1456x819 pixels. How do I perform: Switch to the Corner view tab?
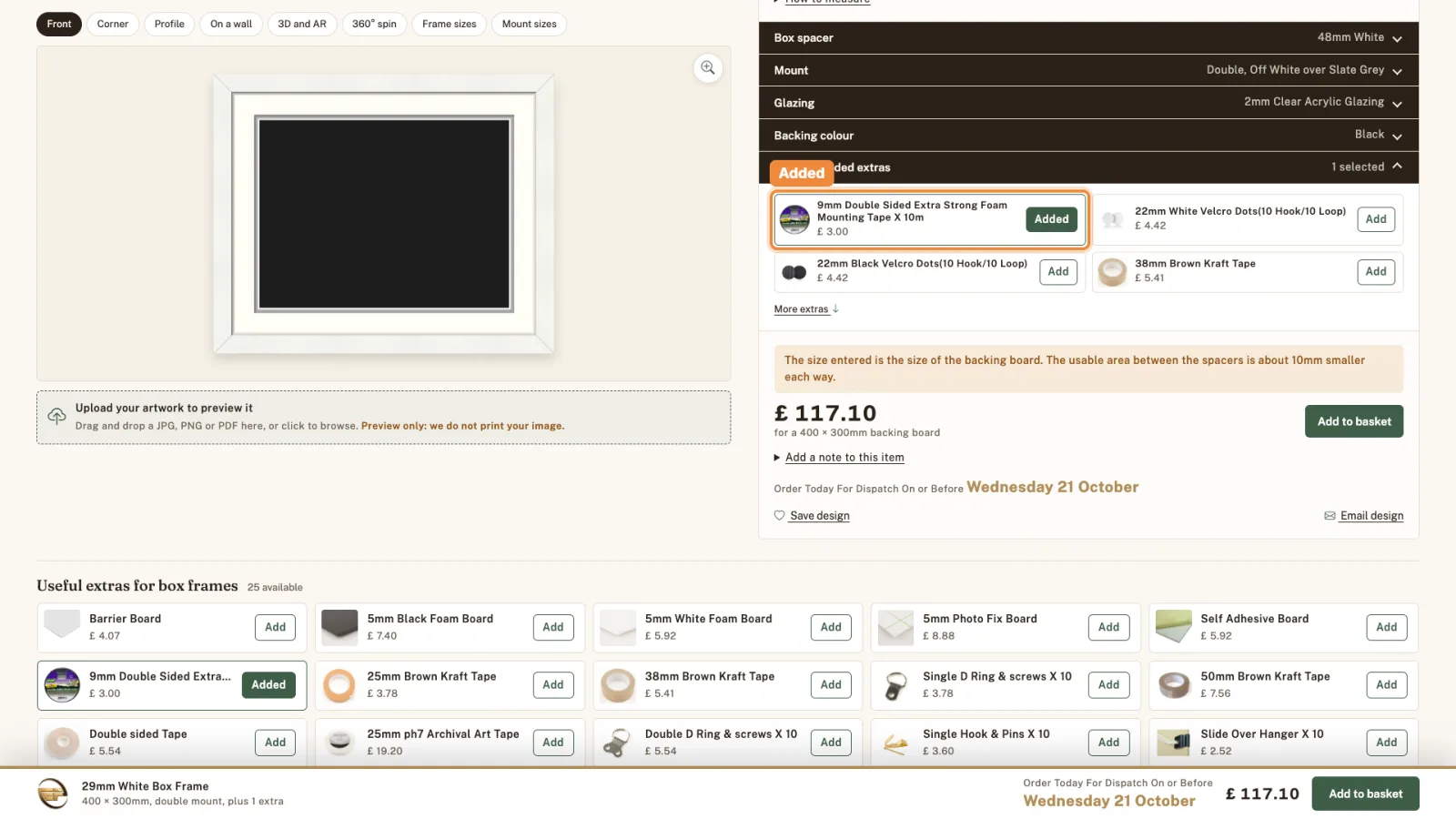pos(113,24)
